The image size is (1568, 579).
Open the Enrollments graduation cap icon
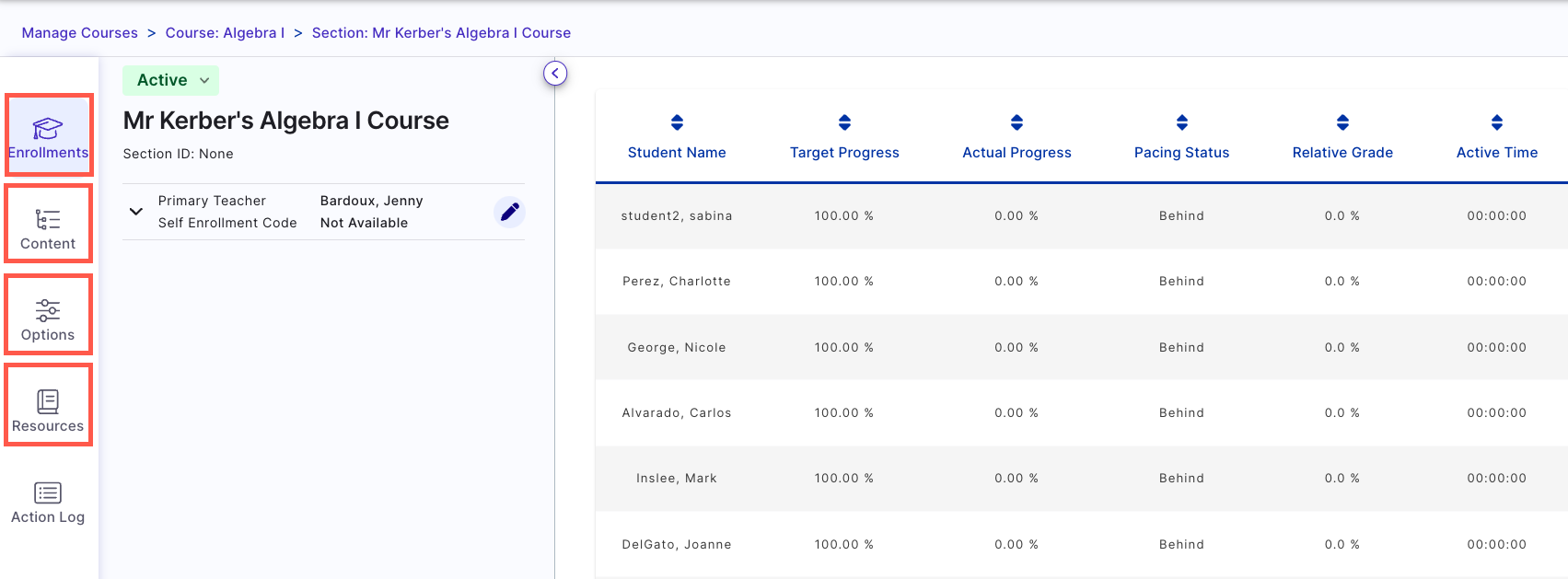[x=48, y=128]
